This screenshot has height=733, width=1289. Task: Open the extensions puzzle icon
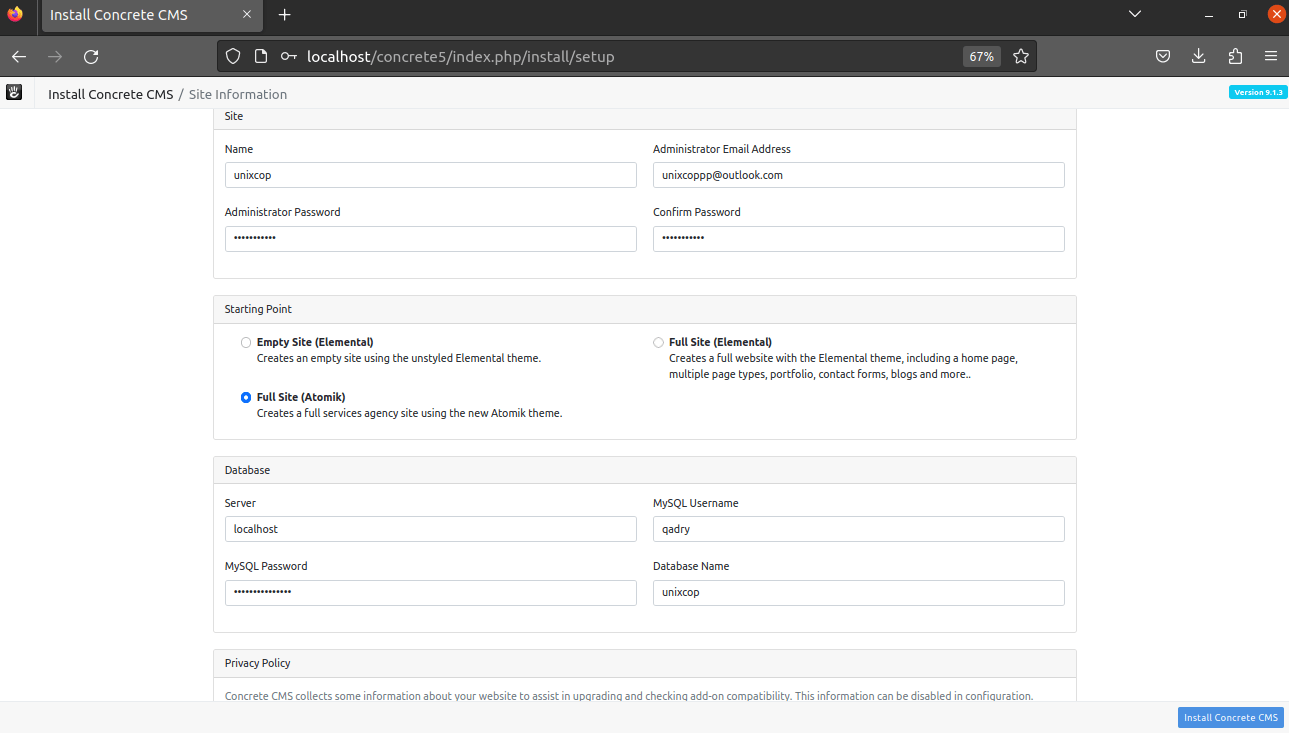[x=1235, y=57]
